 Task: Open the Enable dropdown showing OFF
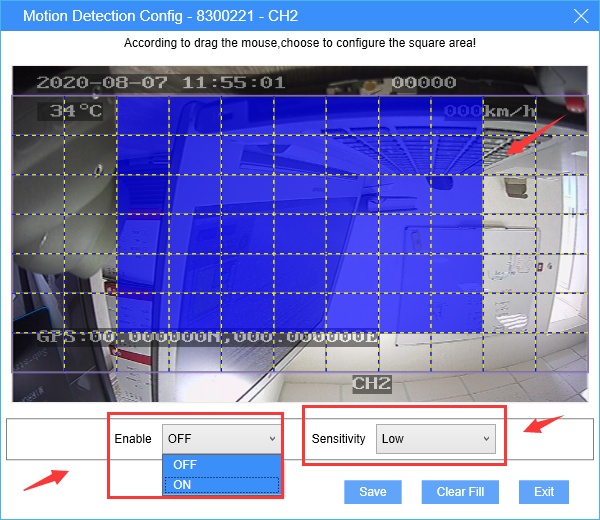[222, 438]
